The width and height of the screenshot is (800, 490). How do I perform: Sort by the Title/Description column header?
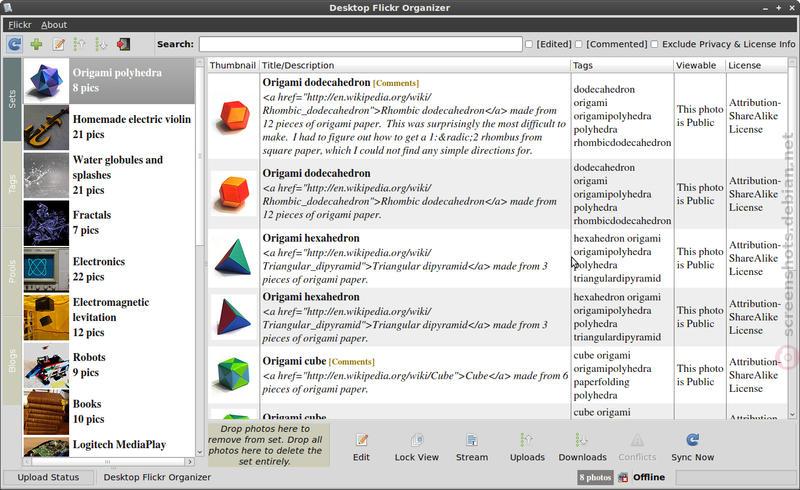pos(415,65)
